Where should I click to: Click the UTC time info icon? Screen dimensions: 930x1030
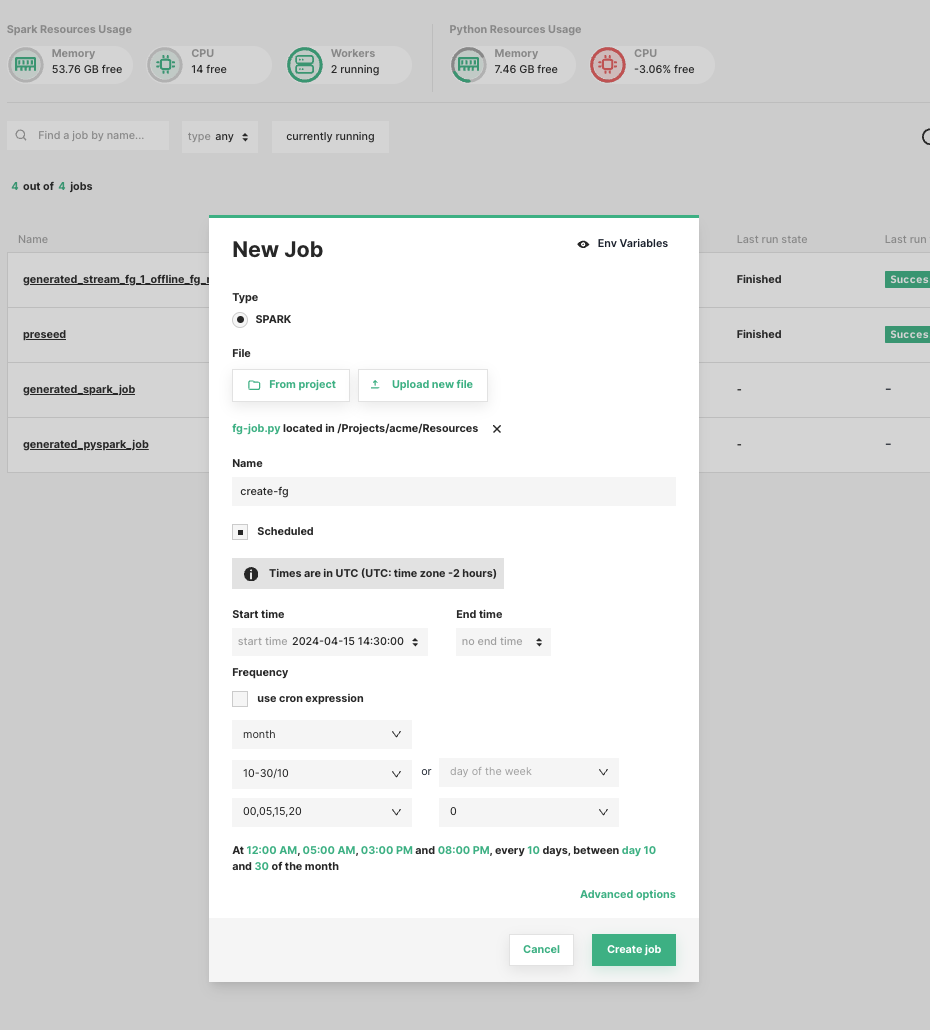[x=251, y=574]
